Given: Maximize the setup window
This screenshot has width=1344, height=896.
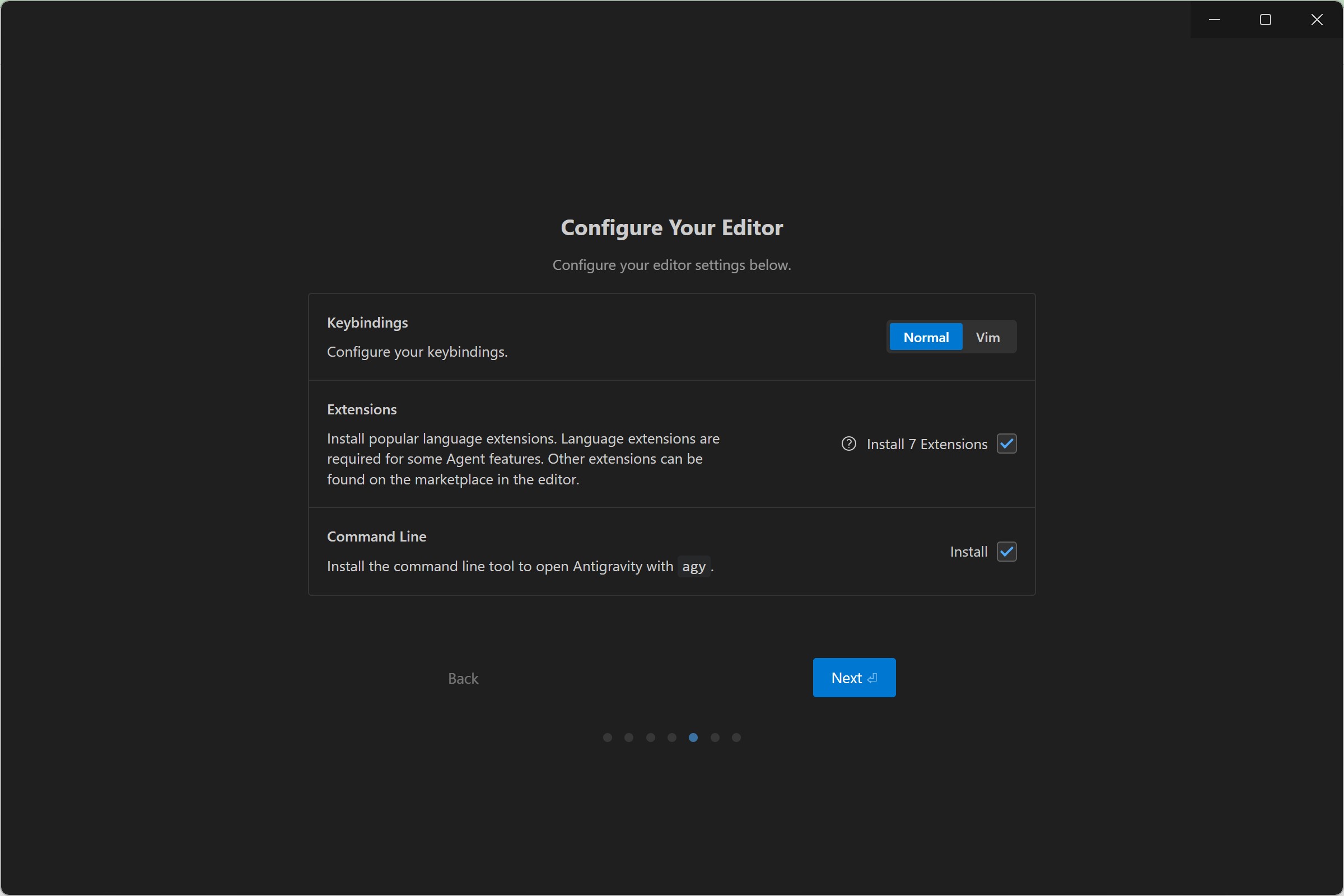Looking at the screenshot, I should (1266, 20).
